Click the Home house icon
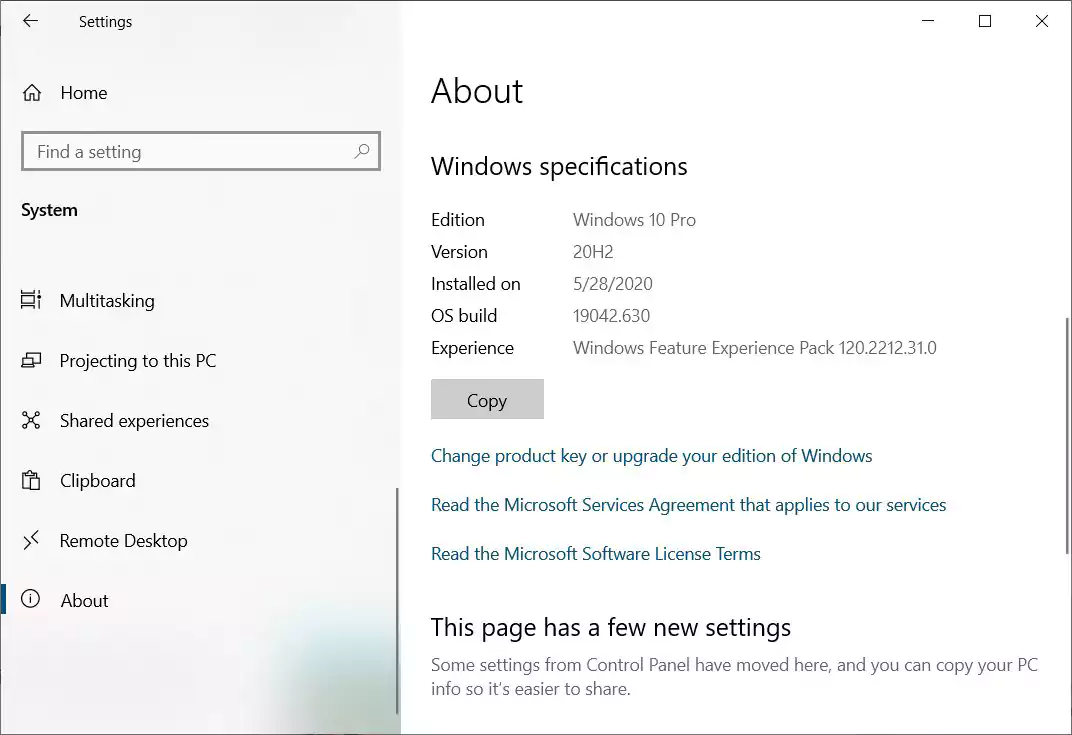The height and width of the screenshot is (735, 1072). click(x=31, y=92)
